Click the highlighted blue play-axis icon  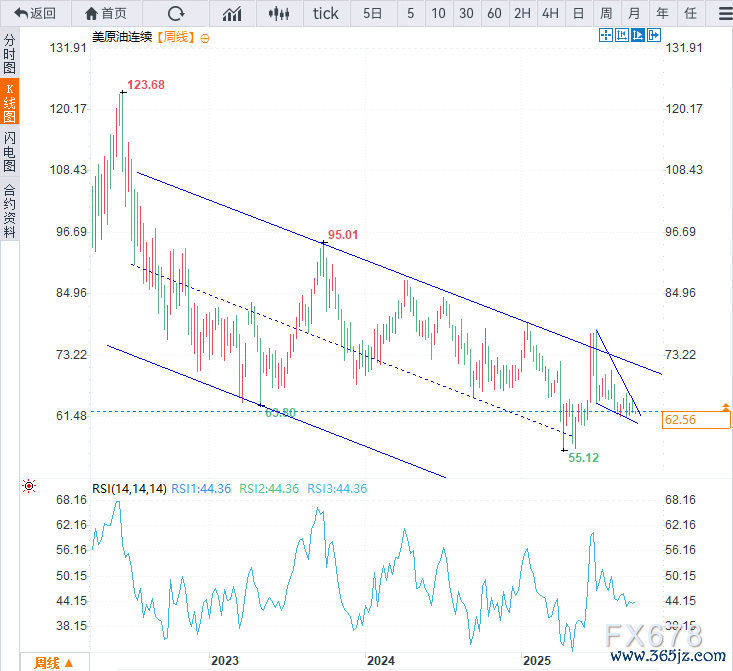(638, 36)
